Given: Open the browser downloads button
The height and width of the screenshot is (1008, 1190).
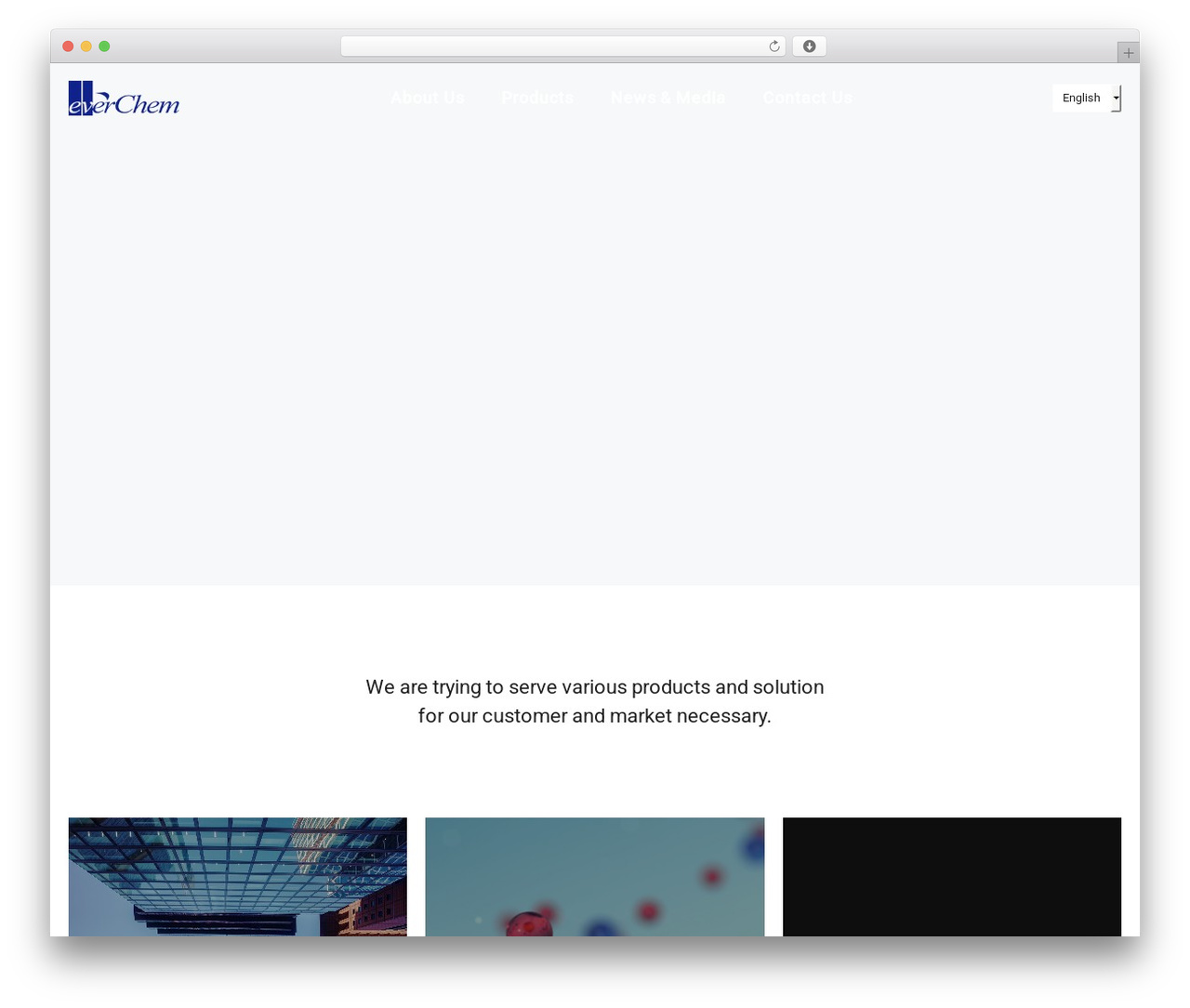Looking at the screenshot, I should coord(809,46).
